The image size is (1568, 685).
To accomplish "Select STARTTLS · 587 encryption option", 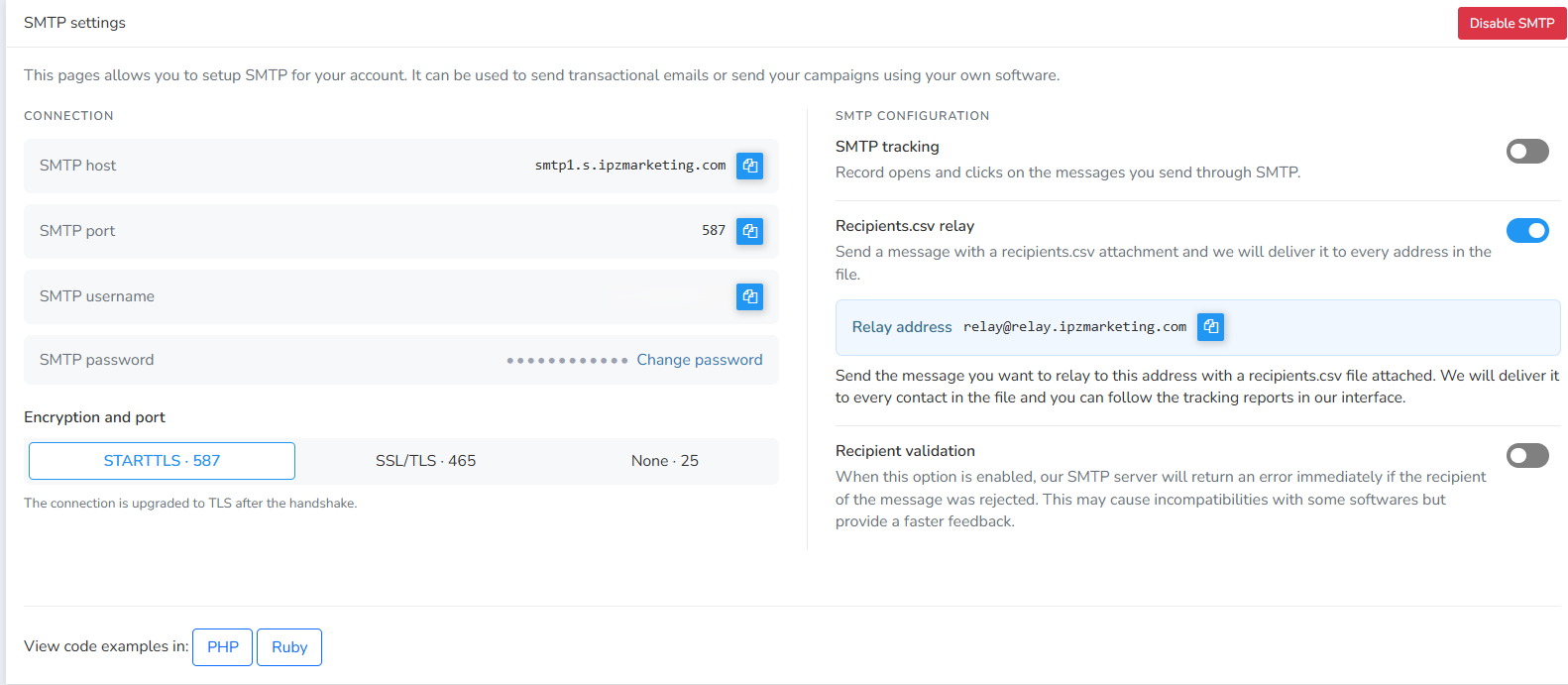I will pos(162,461).
